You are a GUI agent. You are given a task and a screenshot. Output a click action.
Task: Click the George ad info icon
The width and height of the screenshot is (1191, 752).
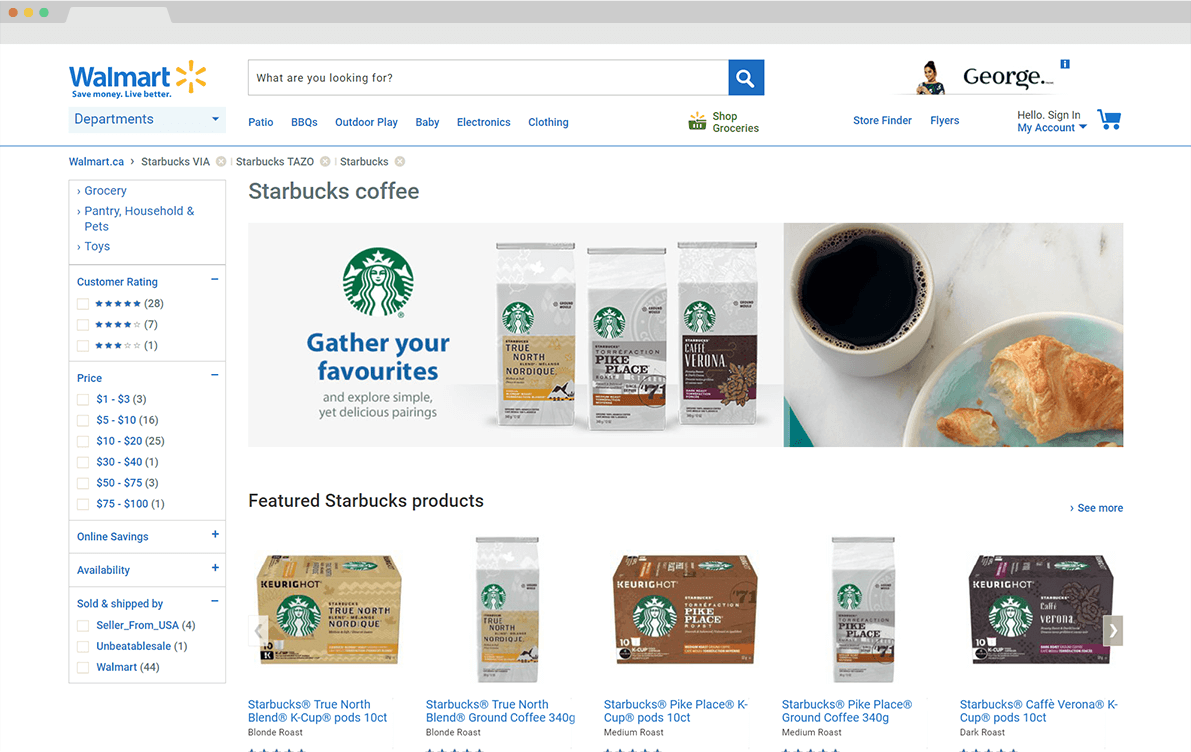(1065, 65)
